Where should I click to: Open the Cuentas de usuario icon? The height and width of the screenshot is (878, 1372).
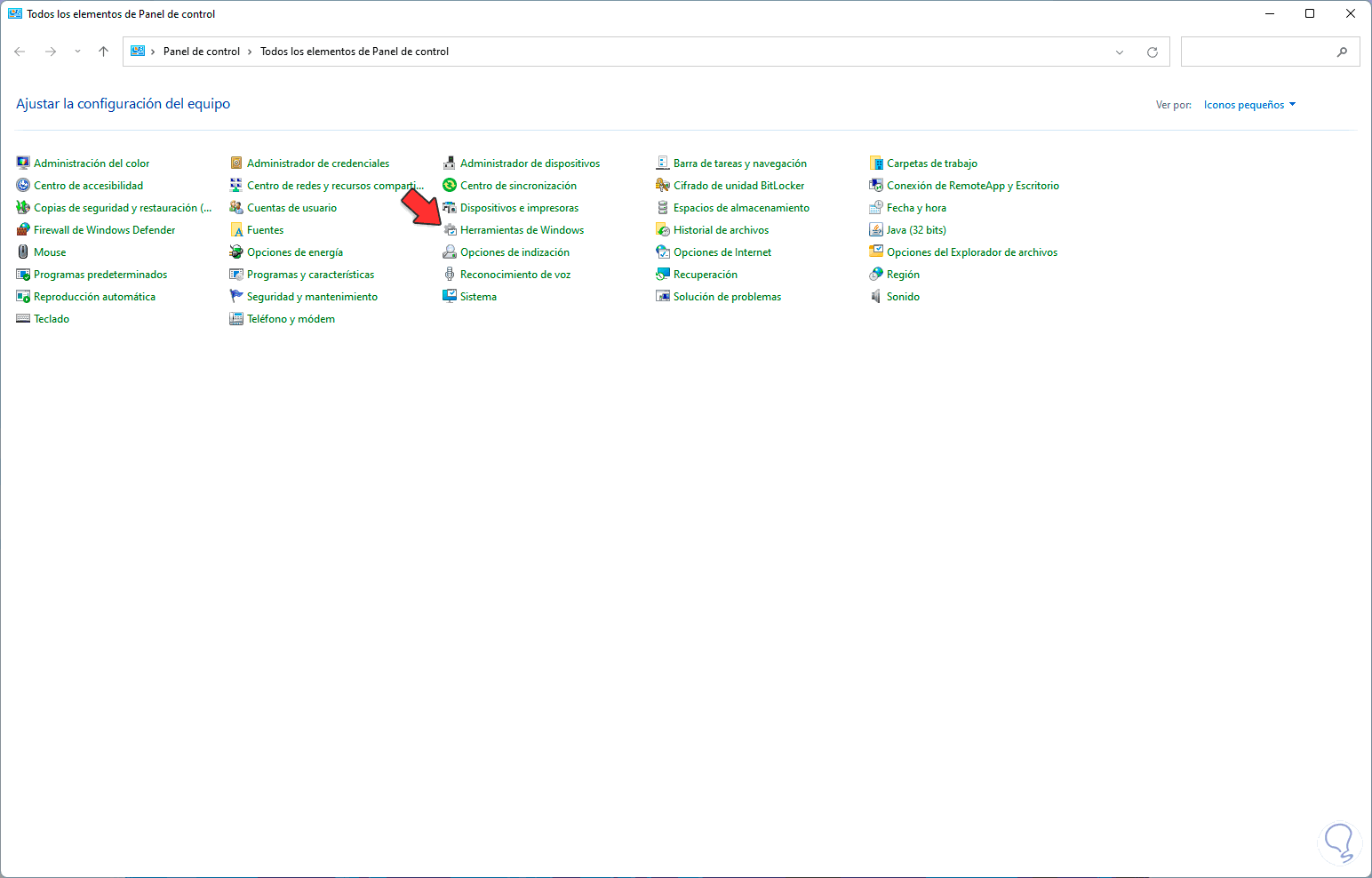[x=236, y=207]
